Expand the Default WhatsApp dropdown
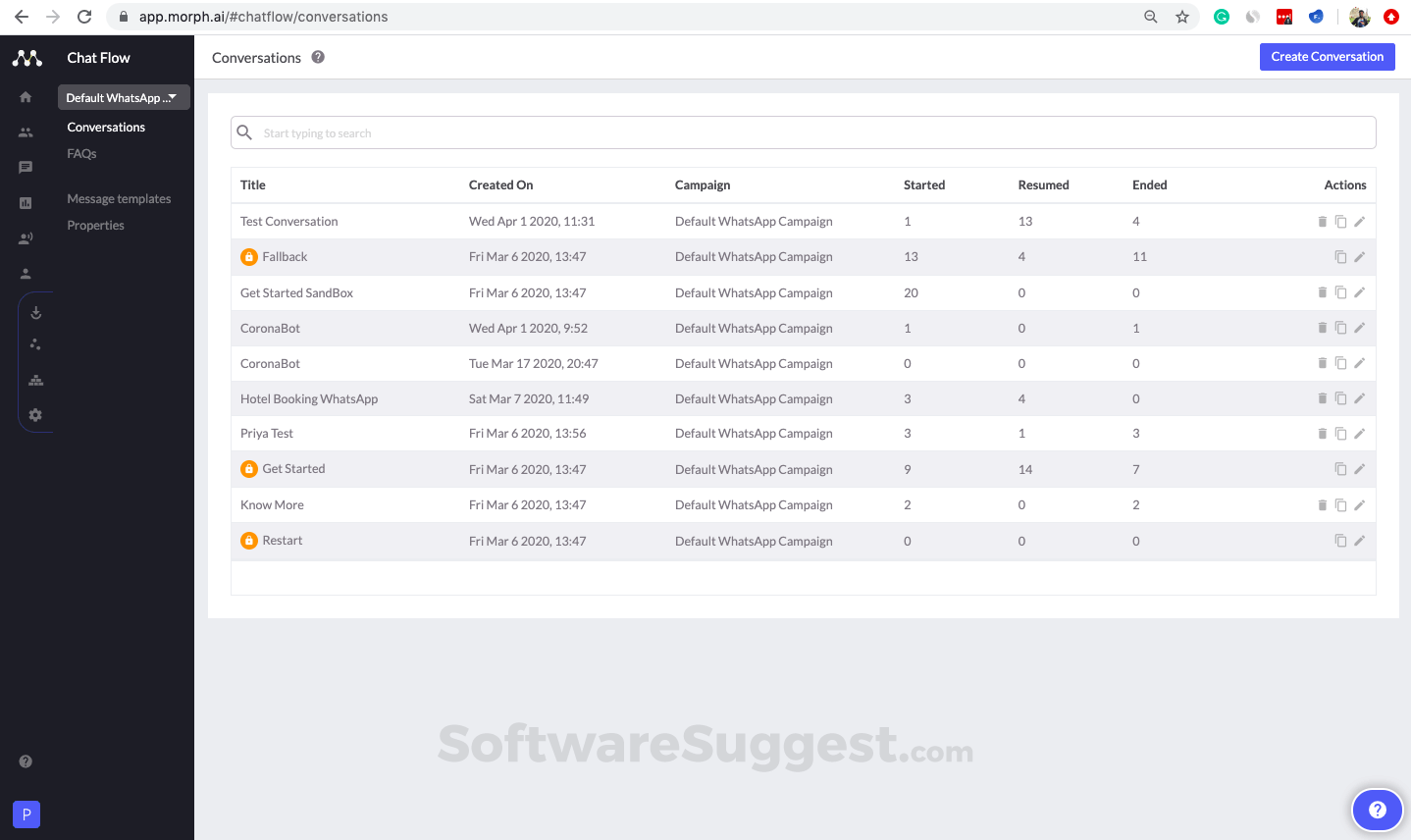1411x840 pixels. (123, 97)
